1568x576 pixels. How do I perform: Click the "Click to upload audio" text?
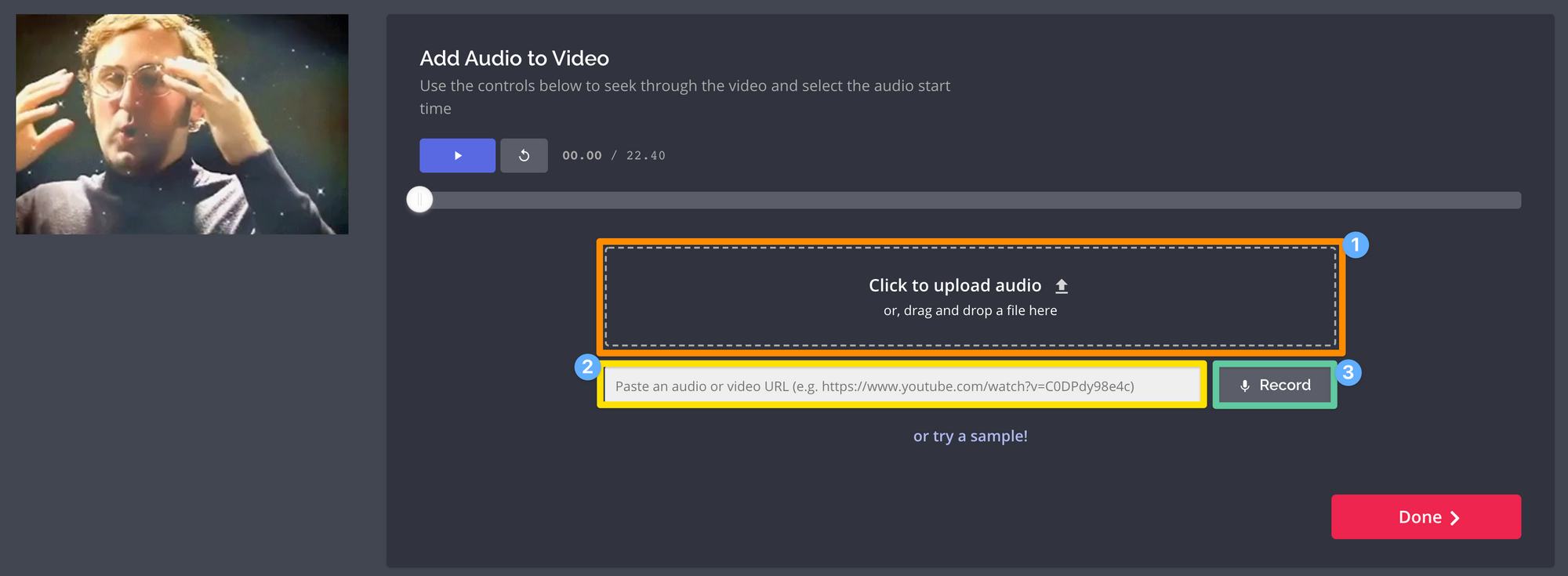coord(954,286)
